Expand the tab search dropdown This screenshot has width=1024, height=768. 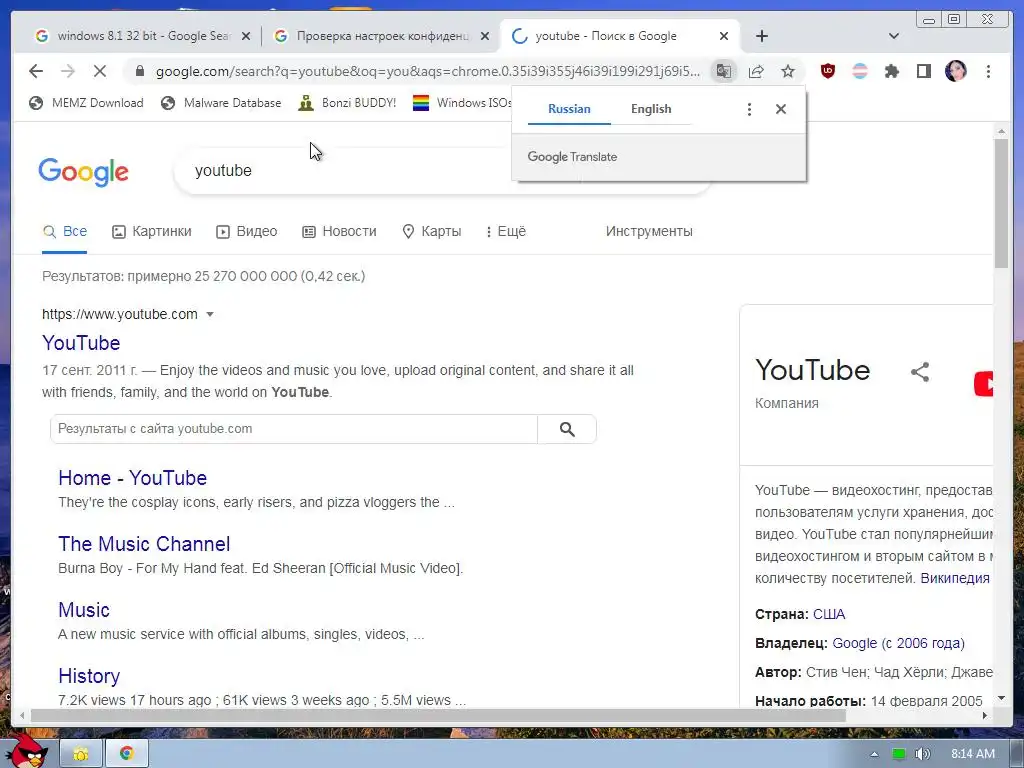pos(894,36)
